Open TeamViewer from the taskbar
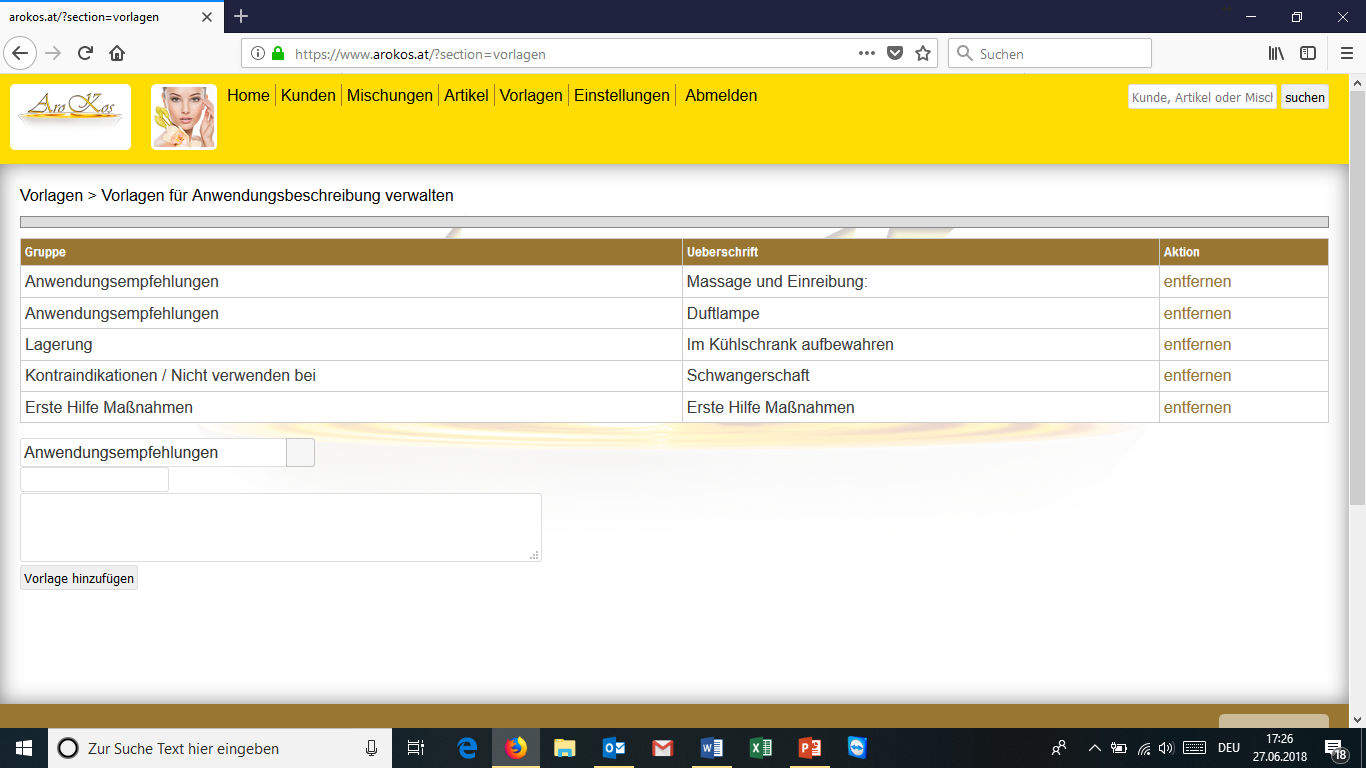 [x=857, y=748]
